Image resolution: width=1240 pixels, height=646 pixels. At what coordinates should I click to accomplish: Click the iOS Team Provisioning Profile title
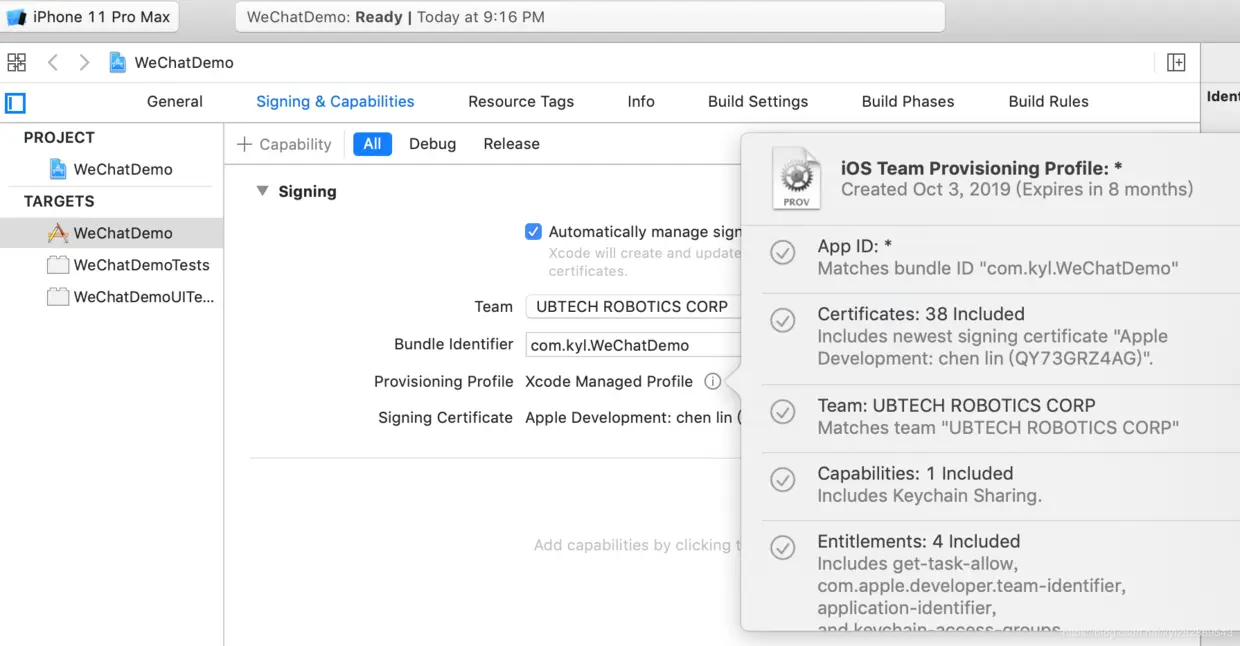[981, 168]
